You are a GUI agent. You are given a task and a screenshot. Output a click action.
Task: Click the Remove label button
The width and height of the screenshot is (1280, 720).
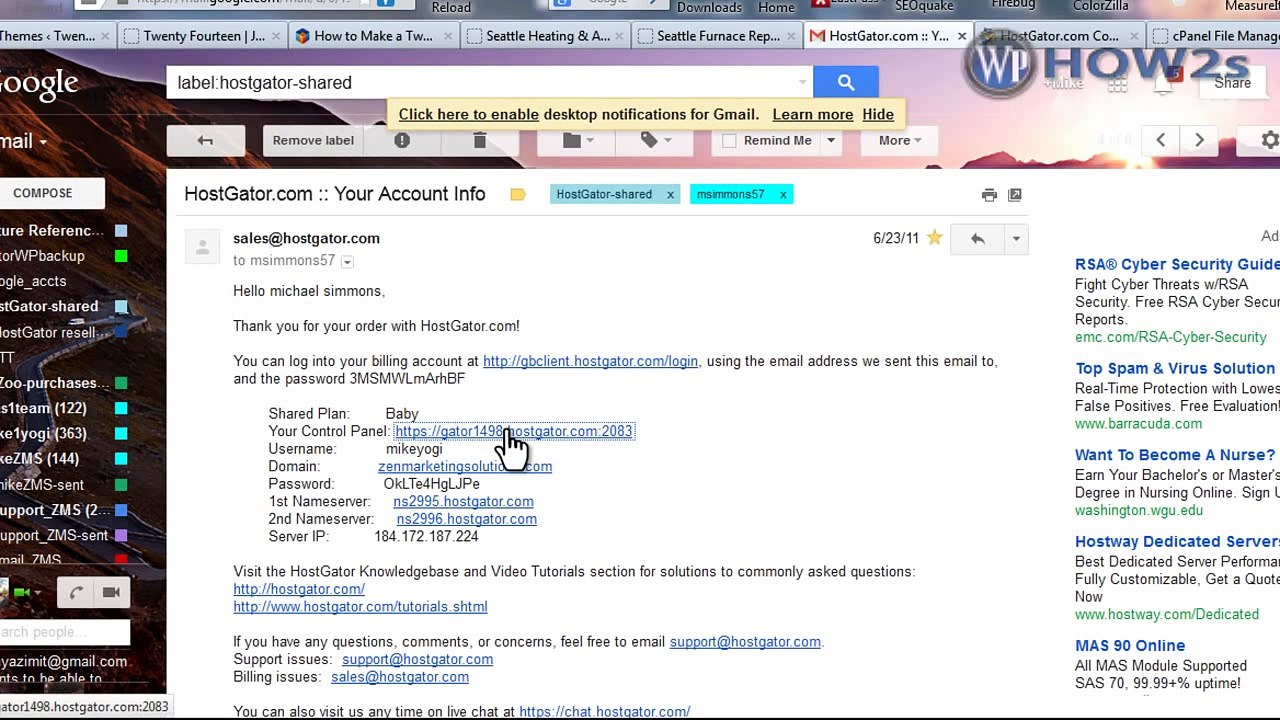click(x=313, y=141)
